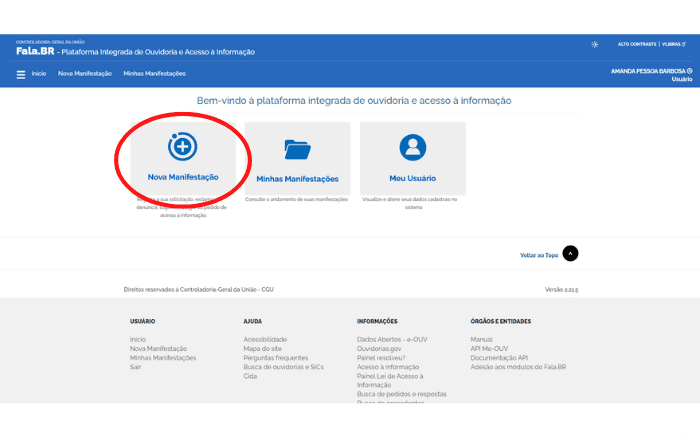
Task: Click the Voltar ao Topo arrow button
Action: tap(570, 254)
